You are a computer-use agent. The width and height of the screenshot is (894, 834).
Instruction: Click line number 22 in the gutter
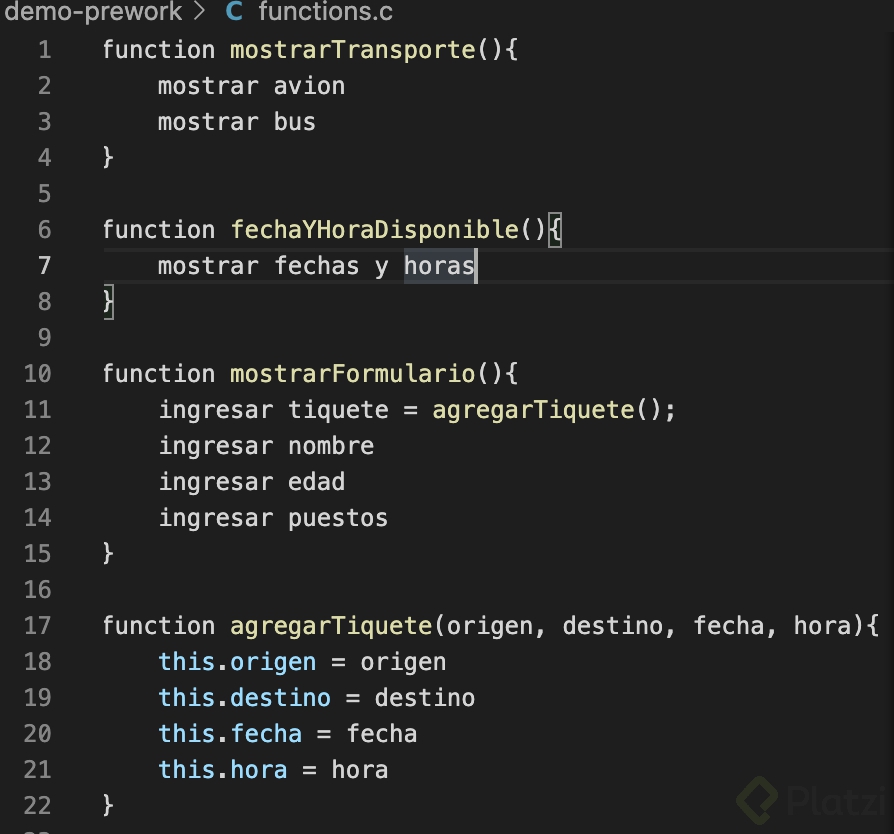coord(37,806)
